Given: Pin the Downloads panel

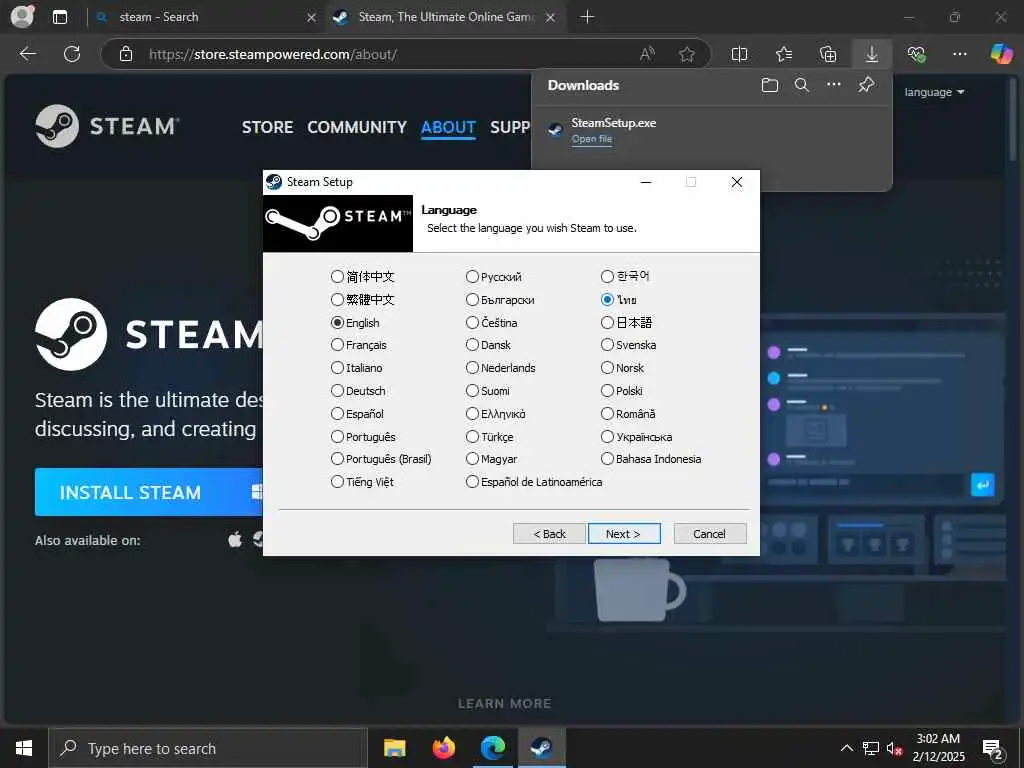Looking at the screenshot, I should (867, 85).
